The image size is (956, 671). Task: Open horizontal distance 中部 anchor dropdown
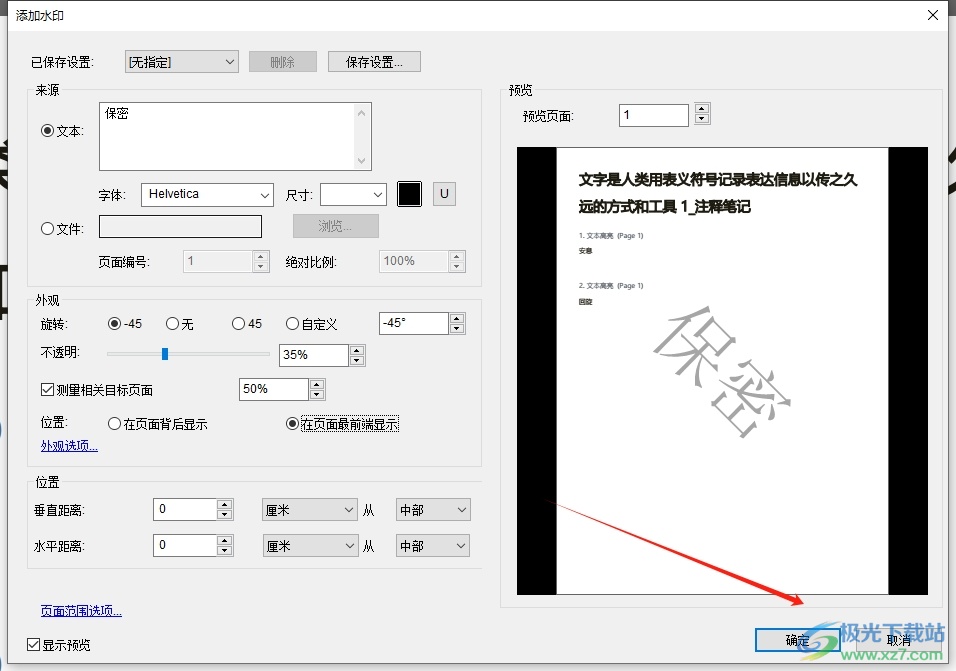click(x=433, y=545)
